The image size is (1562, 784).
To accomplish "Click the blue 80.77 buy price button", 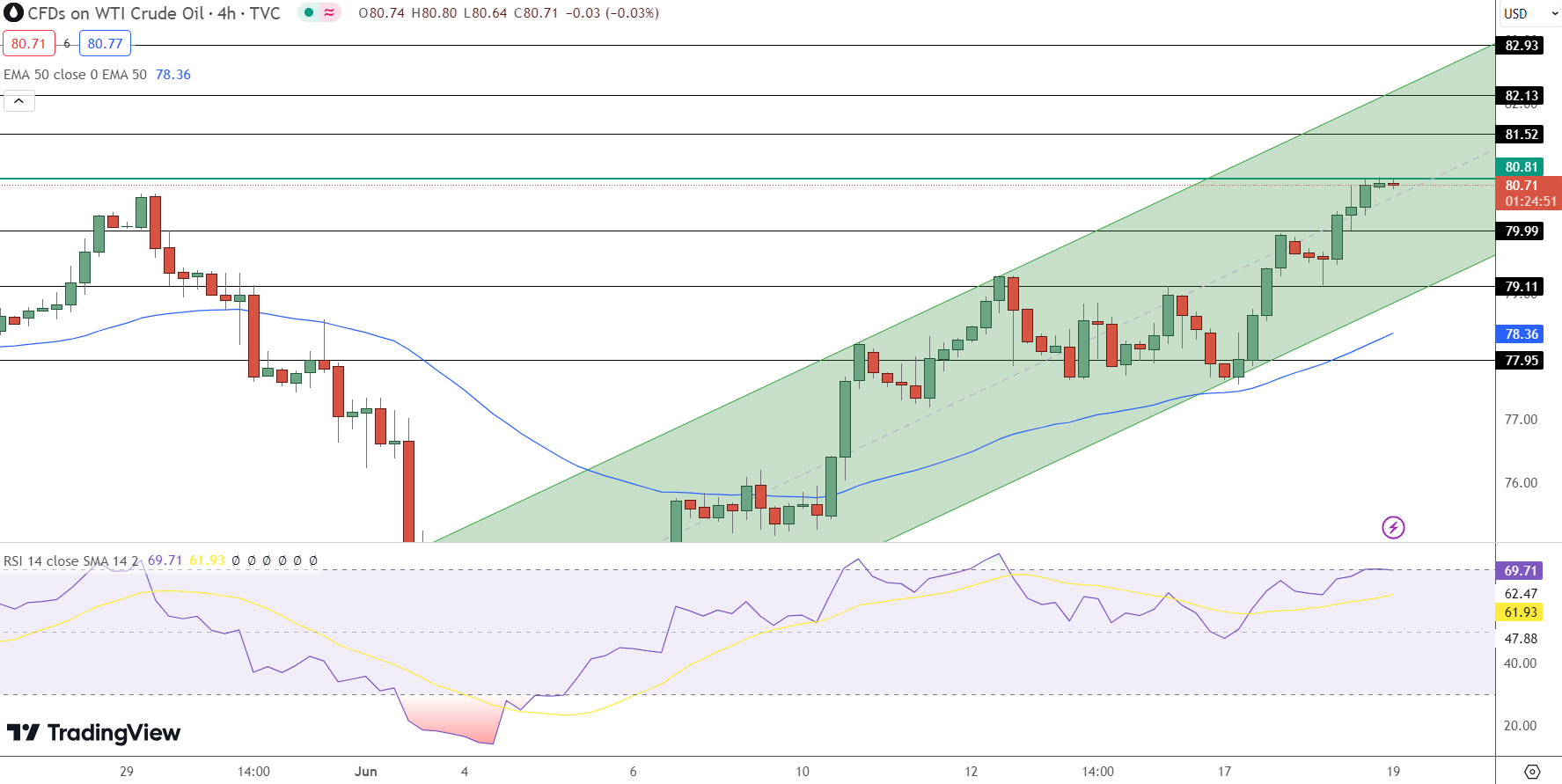I will [x=105, y=43].
